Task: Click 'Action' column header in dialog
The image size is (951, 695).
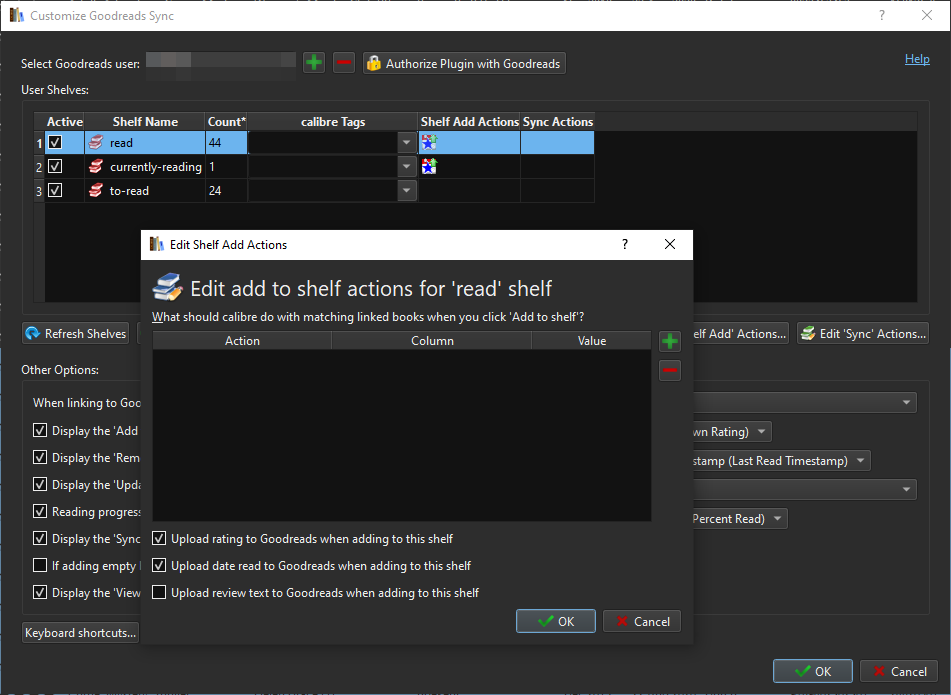Action: 242,341
